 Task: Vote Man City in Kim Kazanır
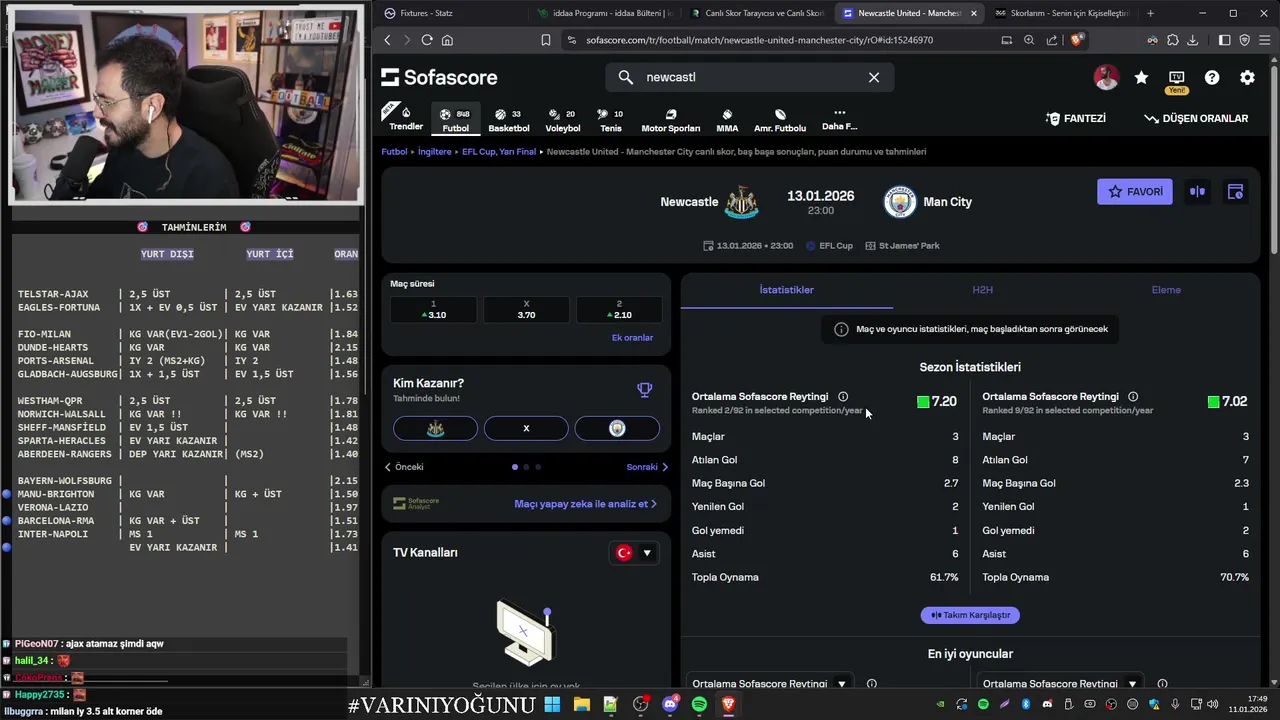point(617,428)
